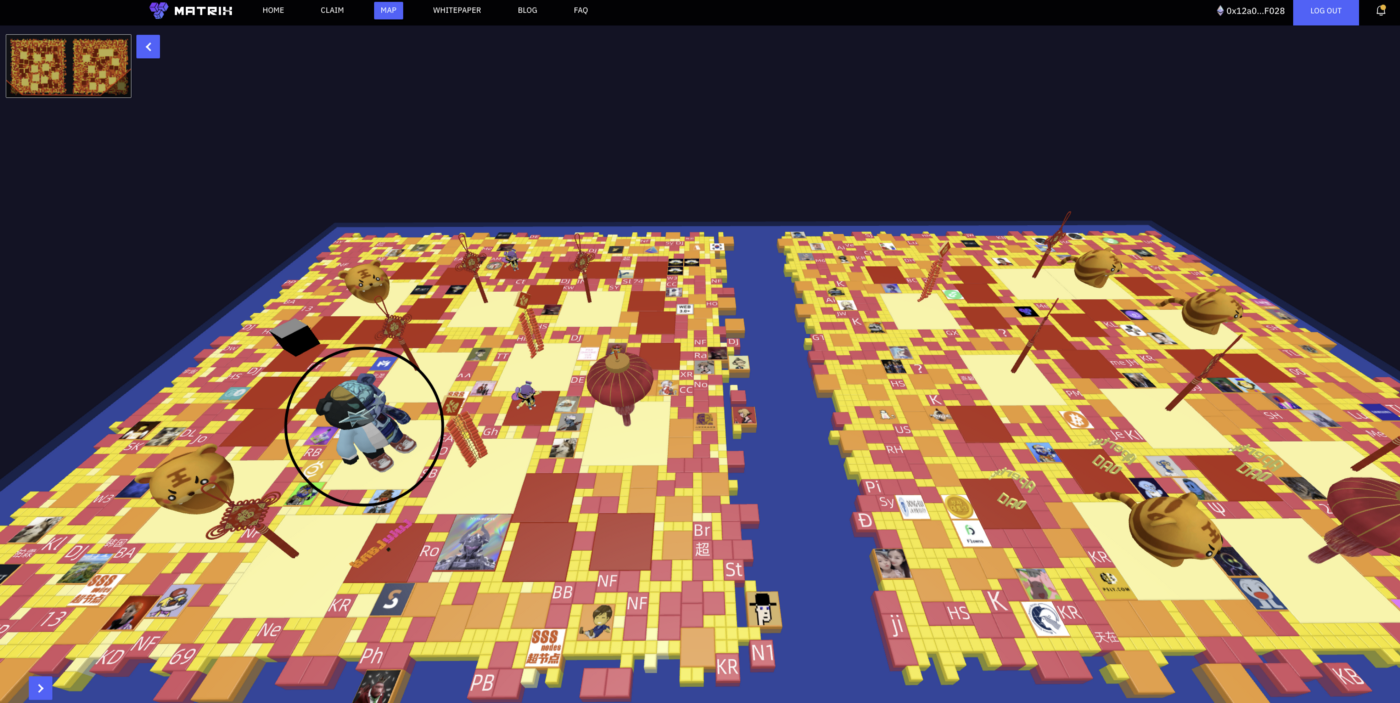Viewport: 1400px width, 703px height.
Task: Collapse minimap with left chevron button
Action: point(148,47)
